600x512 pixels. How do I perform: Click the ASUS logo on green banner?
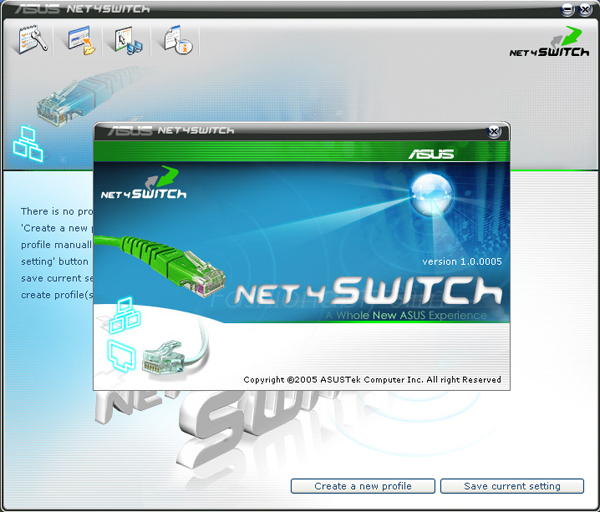coord(431,154)
